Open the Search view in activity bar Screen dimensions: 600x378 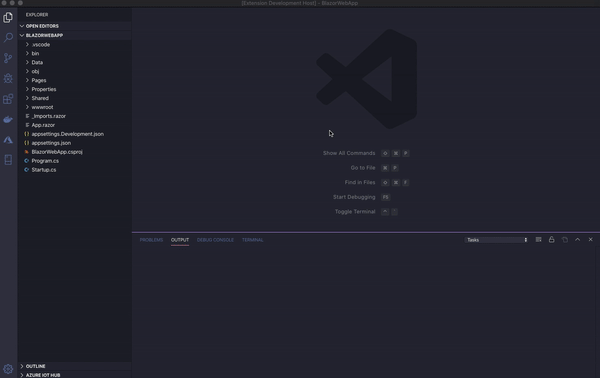point(8,37)
